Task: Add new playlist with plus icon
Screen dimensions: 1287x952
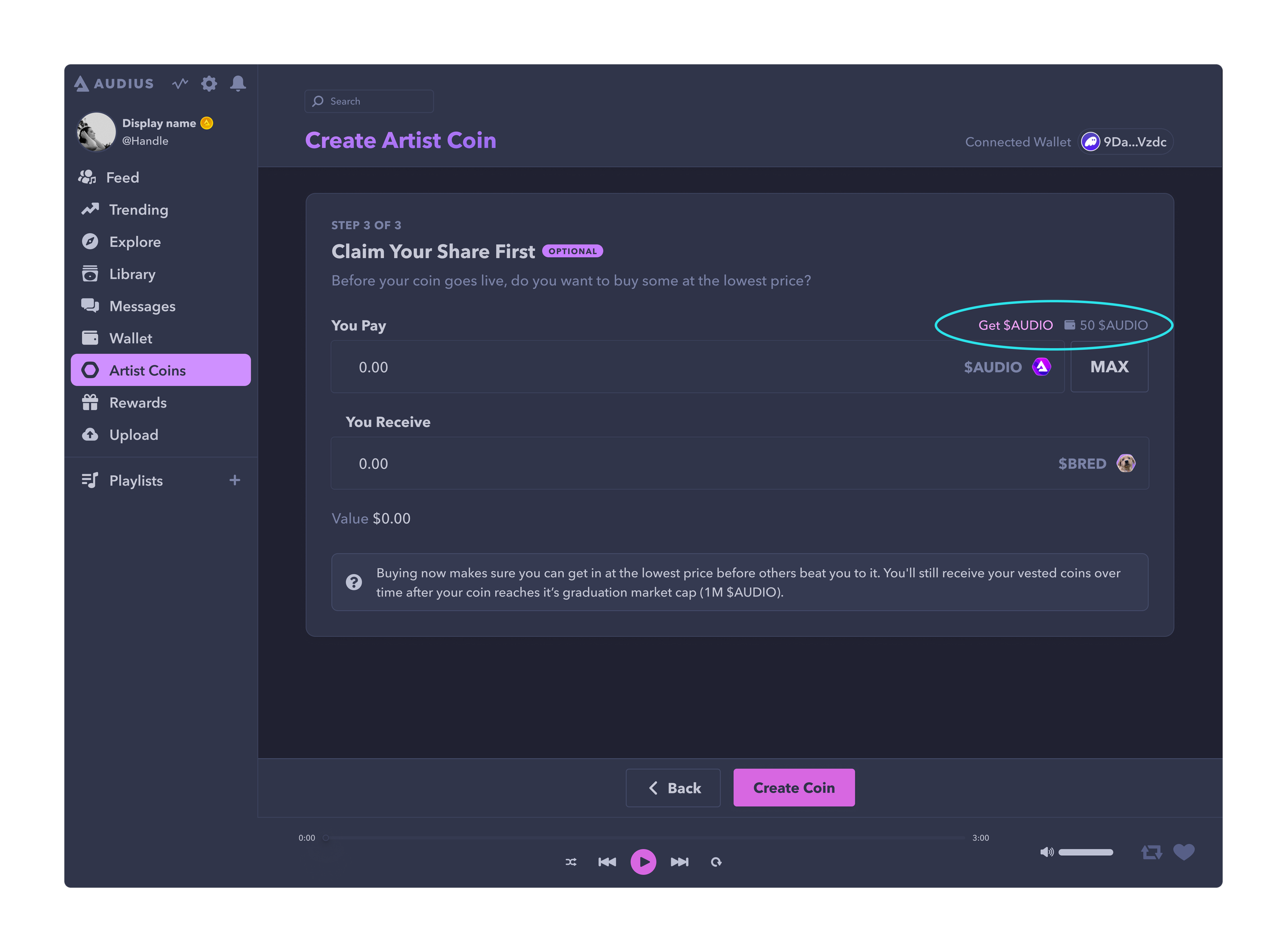Action: [x=235, y=480]
